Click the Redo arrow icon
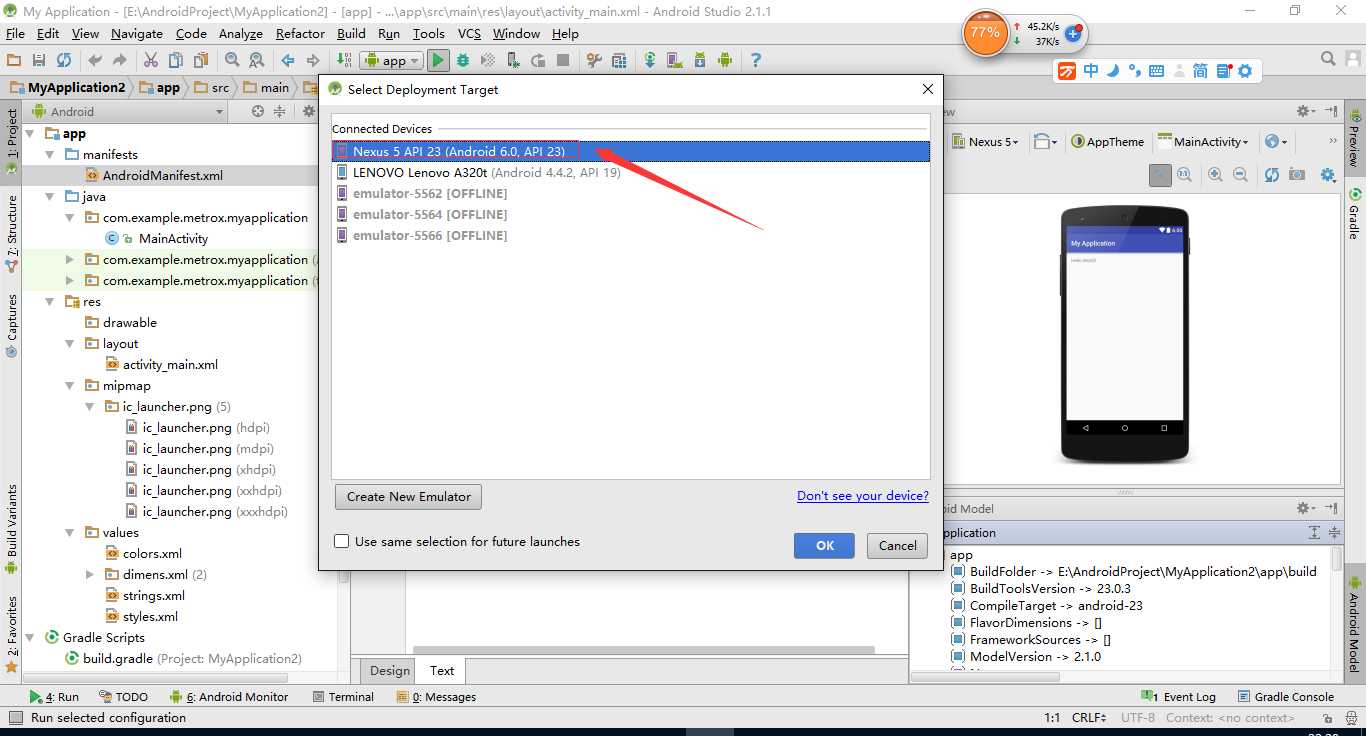This screenshot has height=736, width=1366. [120, 60]
